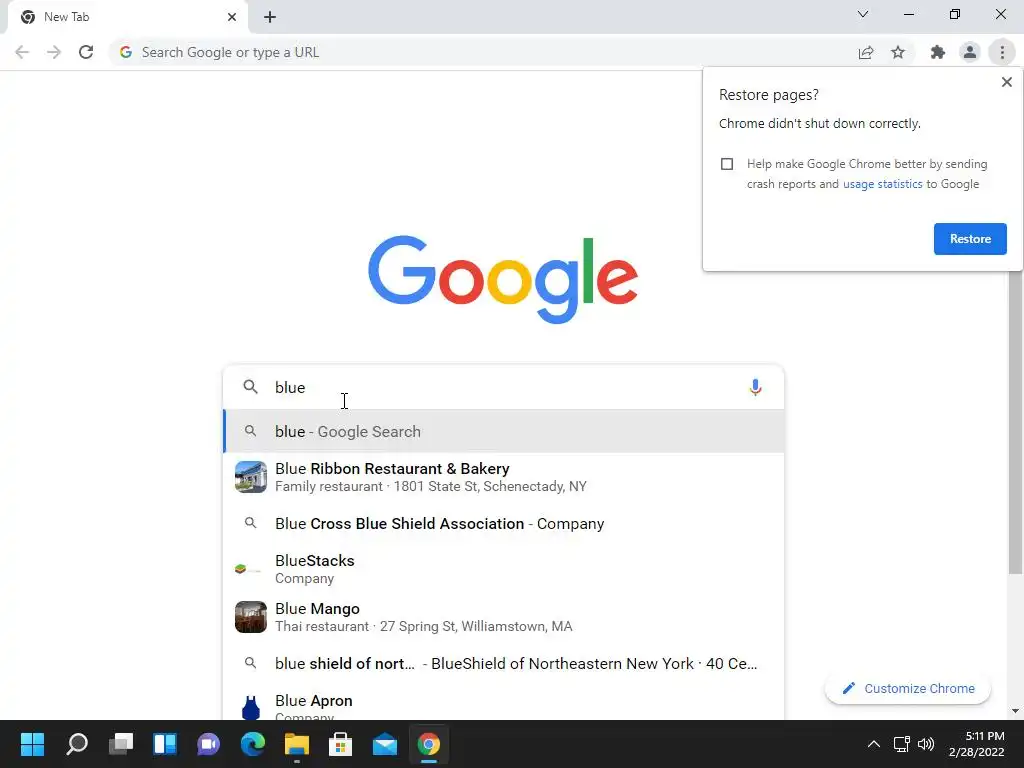
Task: Click the page vertical scrollbar
Action: coord(1015,423)
